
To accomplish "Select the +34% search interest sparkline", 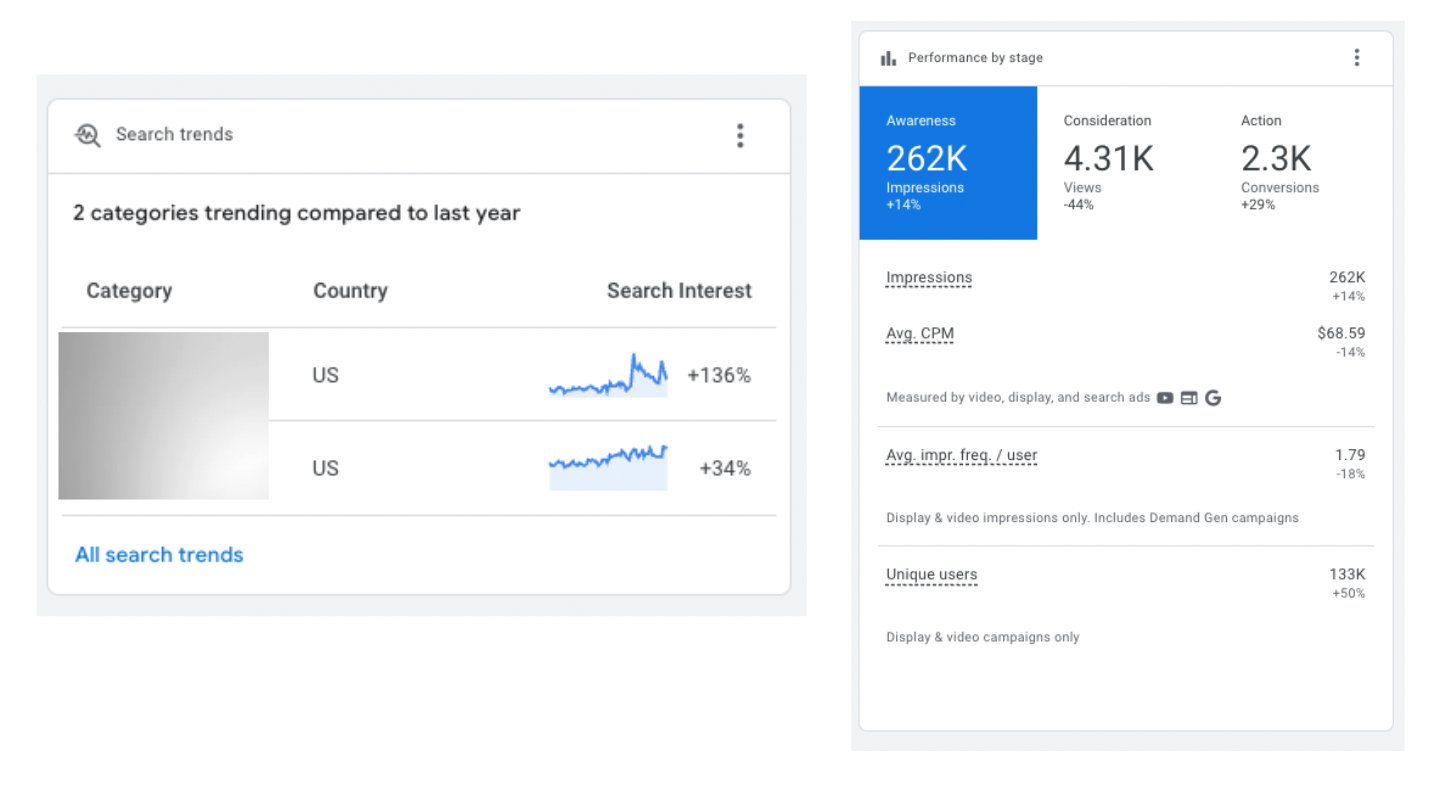I will pyautogui.click(x=608, y=465).
